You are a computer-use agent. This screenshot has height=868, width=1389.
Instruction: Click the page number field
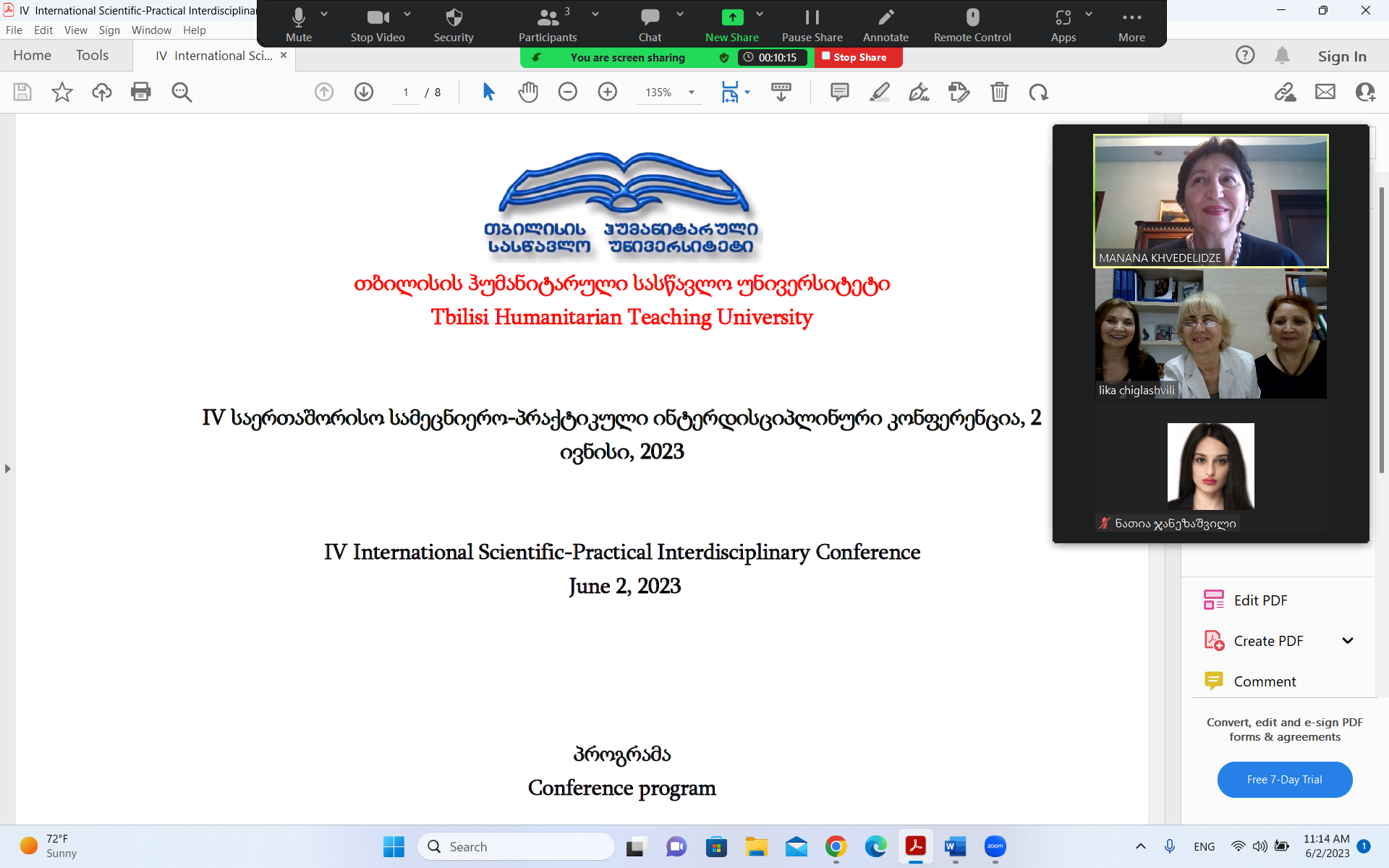(x=406, y=93)
